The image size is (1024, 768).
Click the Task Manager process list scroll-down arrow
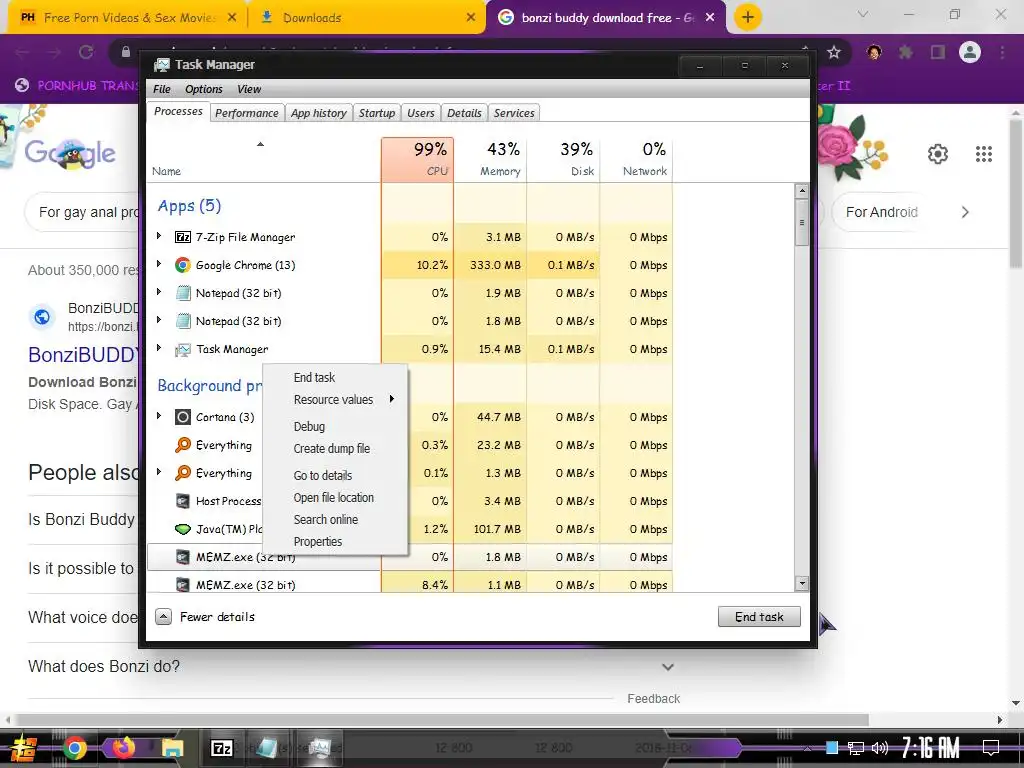pos(802,584)
